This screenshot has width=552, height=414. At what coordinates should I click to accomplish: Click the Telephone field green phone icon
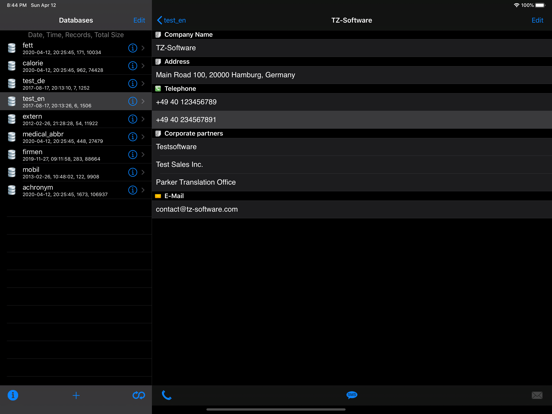158,89
